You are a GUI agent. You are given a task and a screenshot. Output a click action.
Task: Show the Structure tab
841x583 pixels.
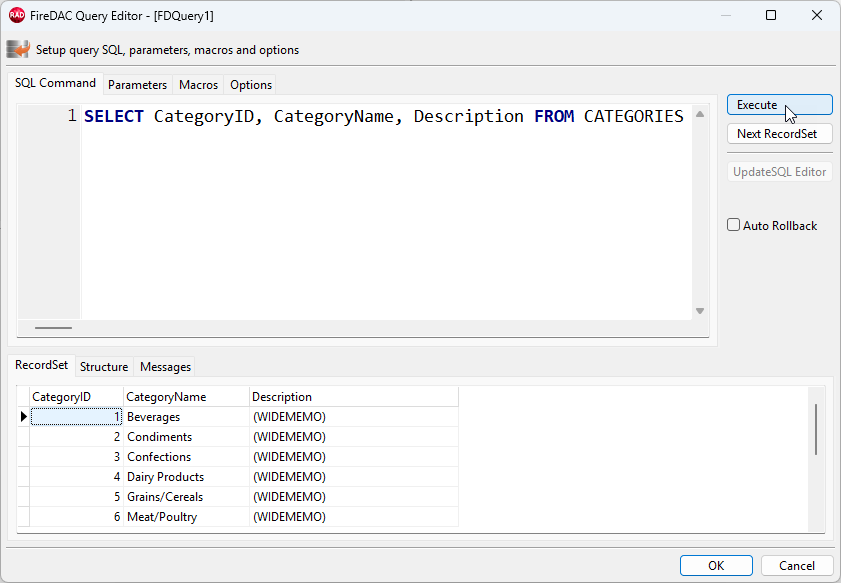[x=104, y=367]
